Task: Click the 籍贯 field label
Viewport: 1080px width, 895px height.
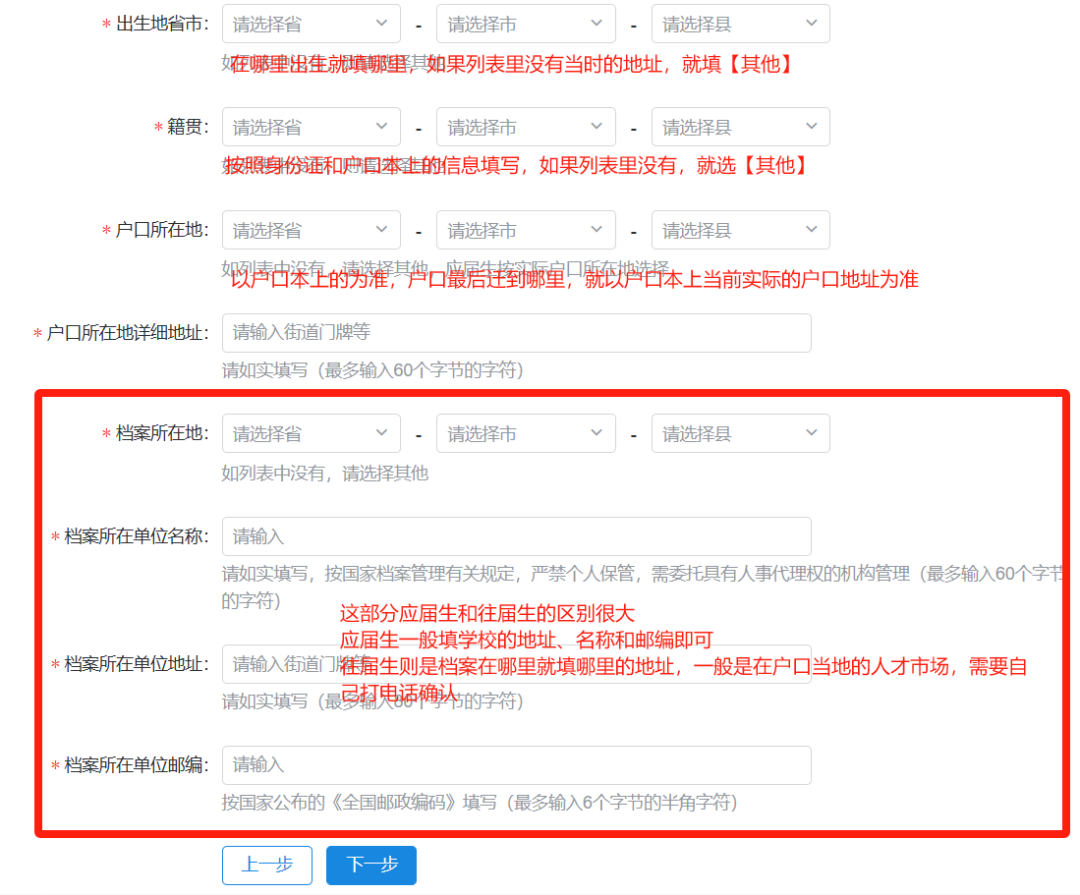Action: [187, 127]
